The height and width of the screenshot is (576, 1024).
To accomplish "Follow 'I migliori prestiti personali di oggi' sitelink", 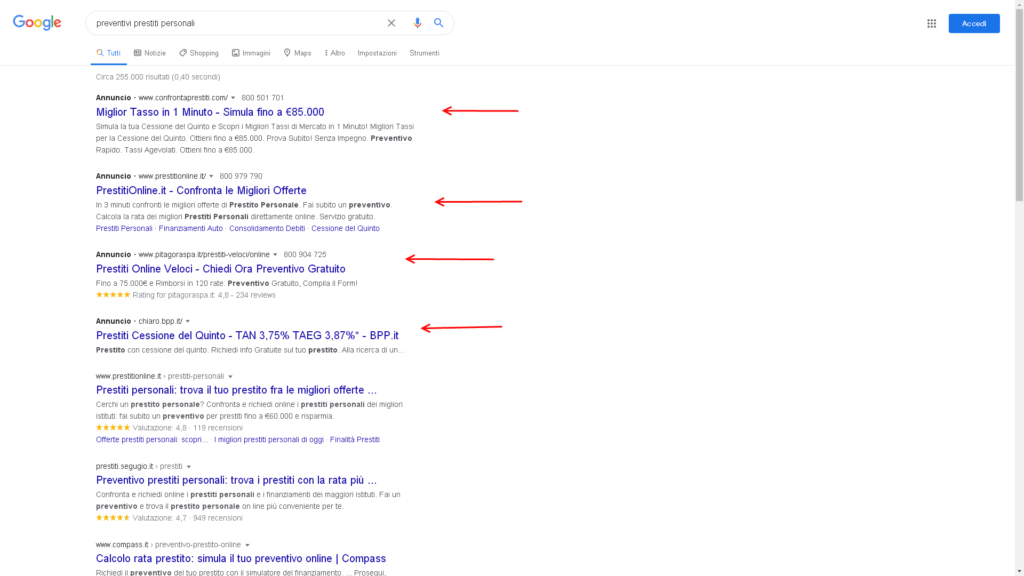I will (x=269, y=440).
